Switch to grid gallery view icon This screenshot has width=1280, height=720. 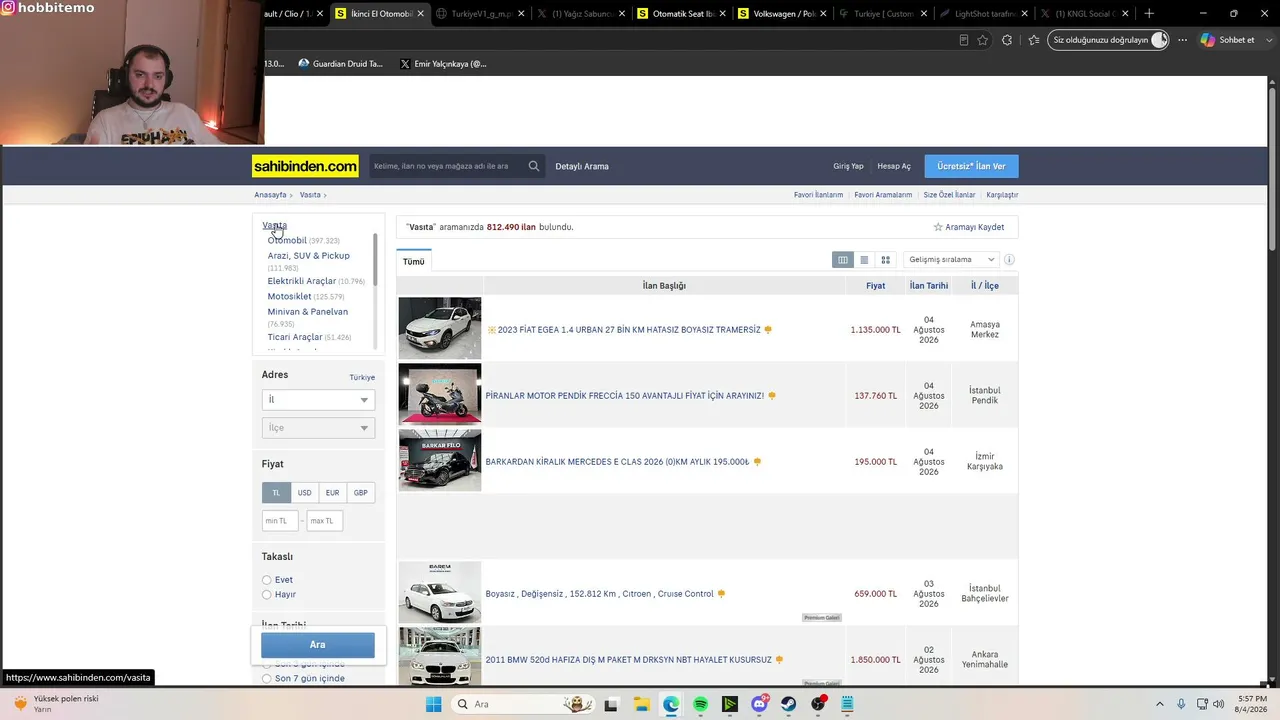885,260
